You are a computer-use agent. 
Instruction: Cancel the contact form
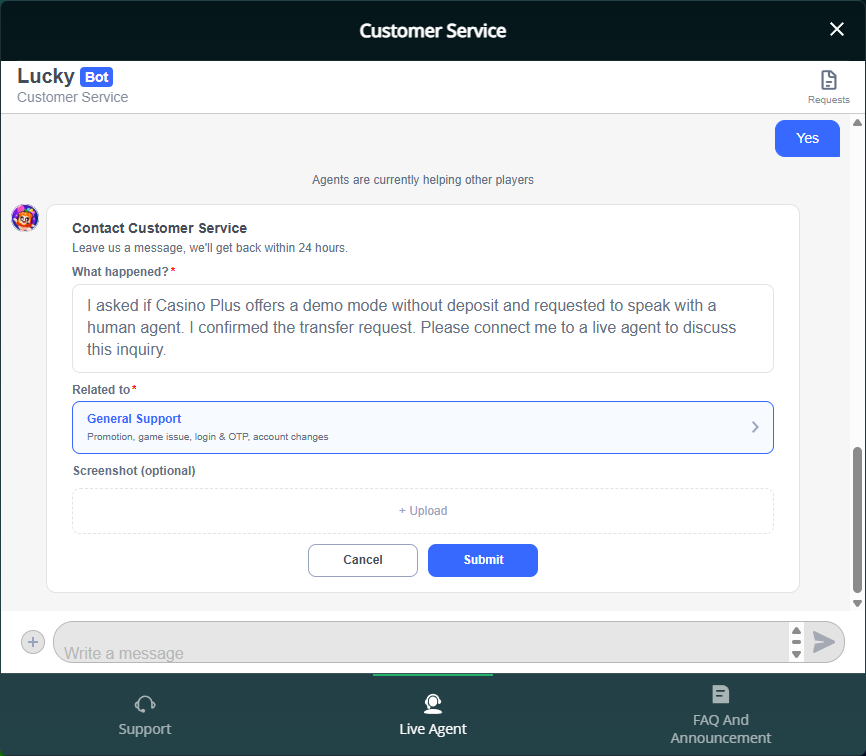tap(363, 560)
